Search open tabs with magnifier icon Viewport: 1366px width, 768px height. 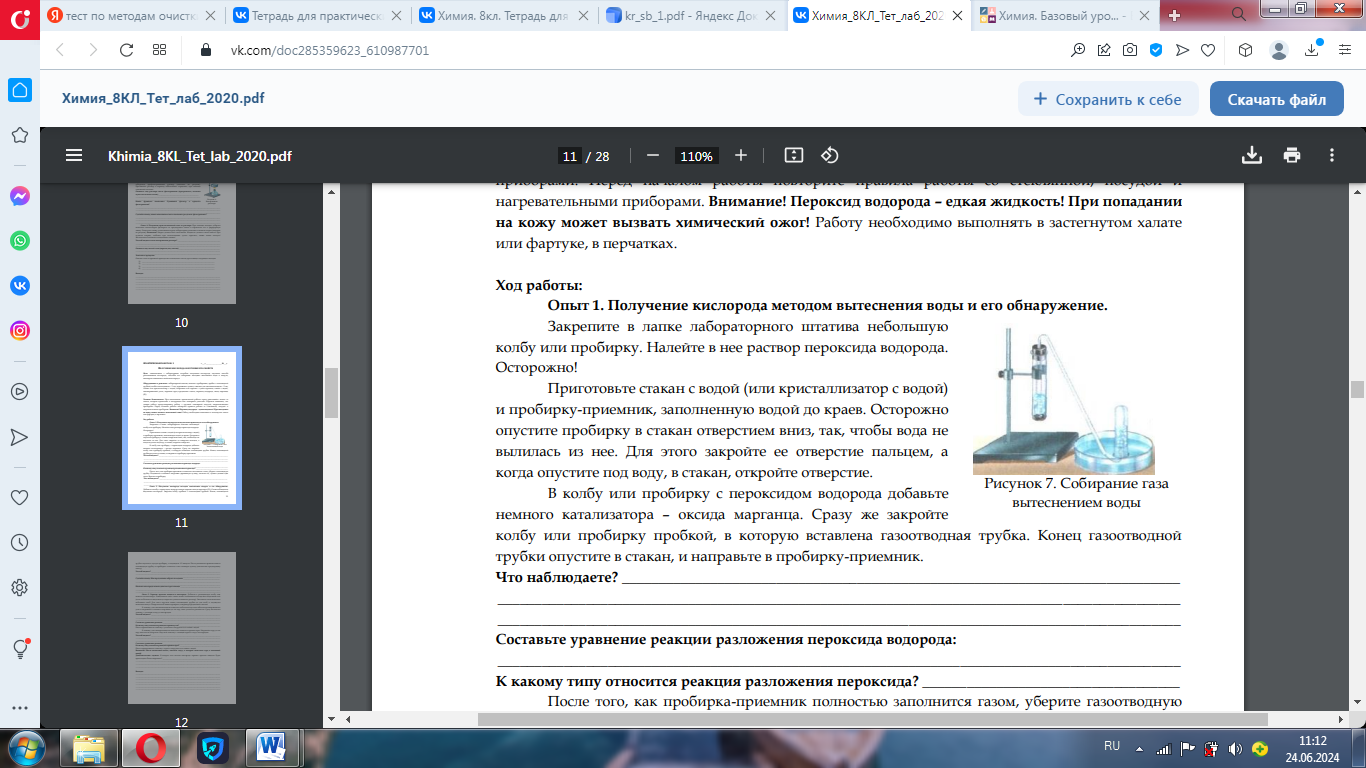pos(1239,13)
